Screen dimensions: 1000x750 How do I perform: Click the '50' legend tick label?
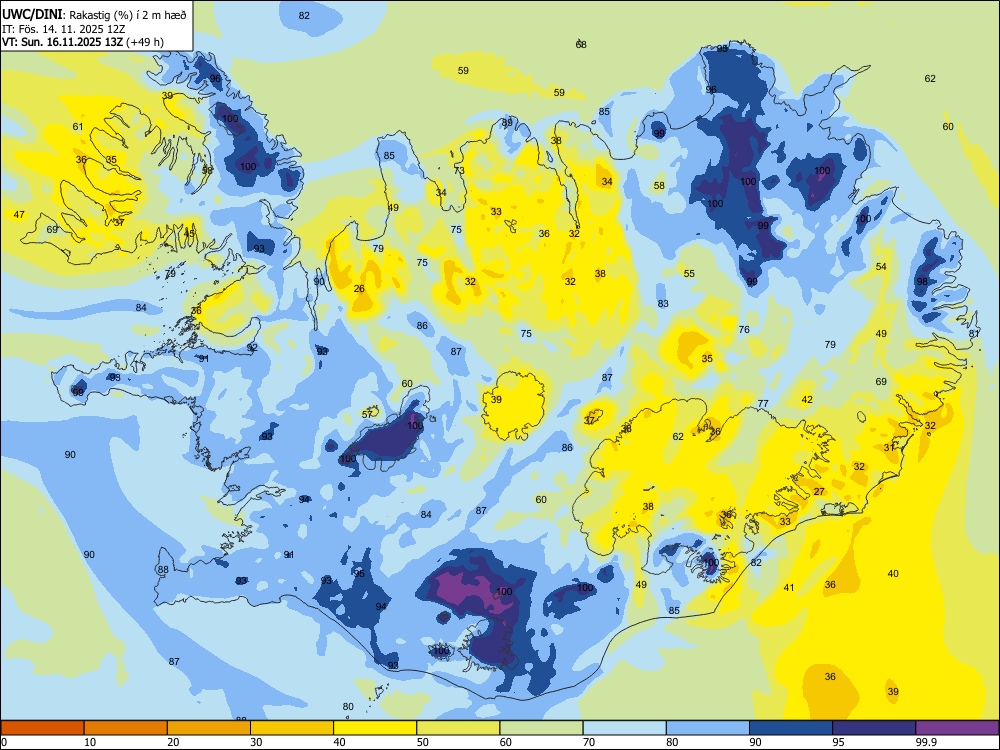[423, 742]
